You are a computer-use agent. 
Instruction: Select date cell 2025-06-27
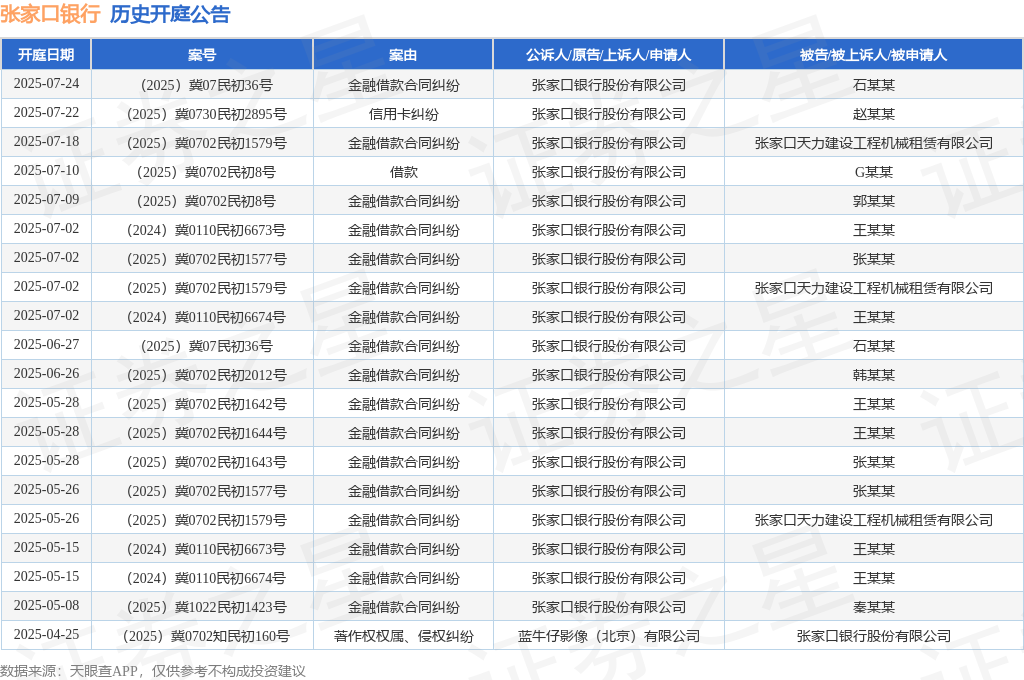pos(46,345)
